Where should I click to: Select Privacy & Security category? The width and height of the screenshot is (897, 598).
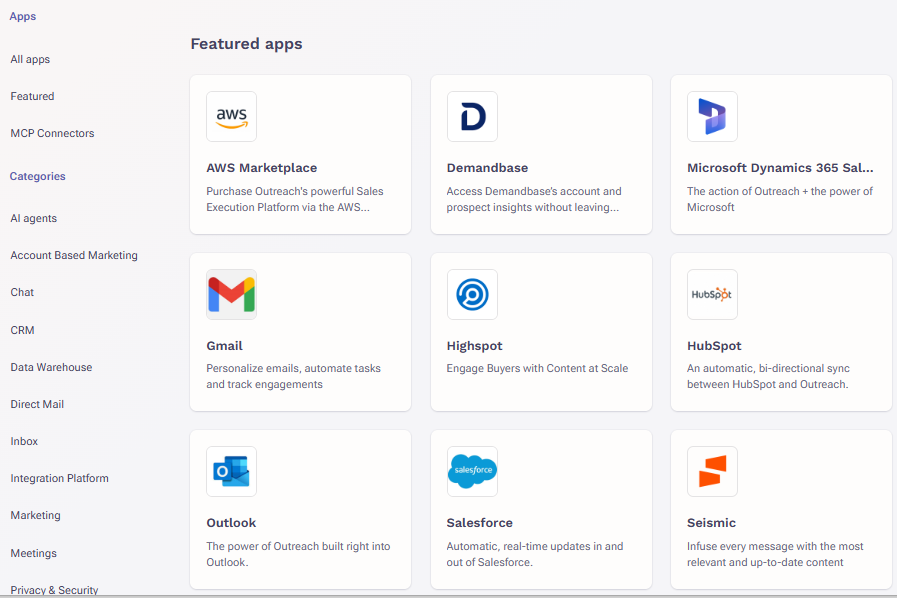click(x=54, y=590)
